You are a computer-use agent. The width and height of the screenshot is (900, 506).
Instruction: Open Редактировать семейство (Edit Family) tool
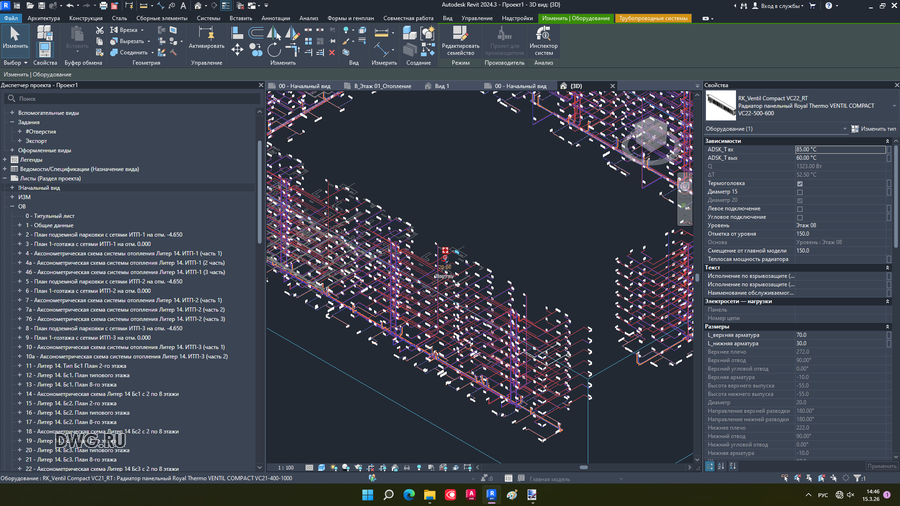460,39
